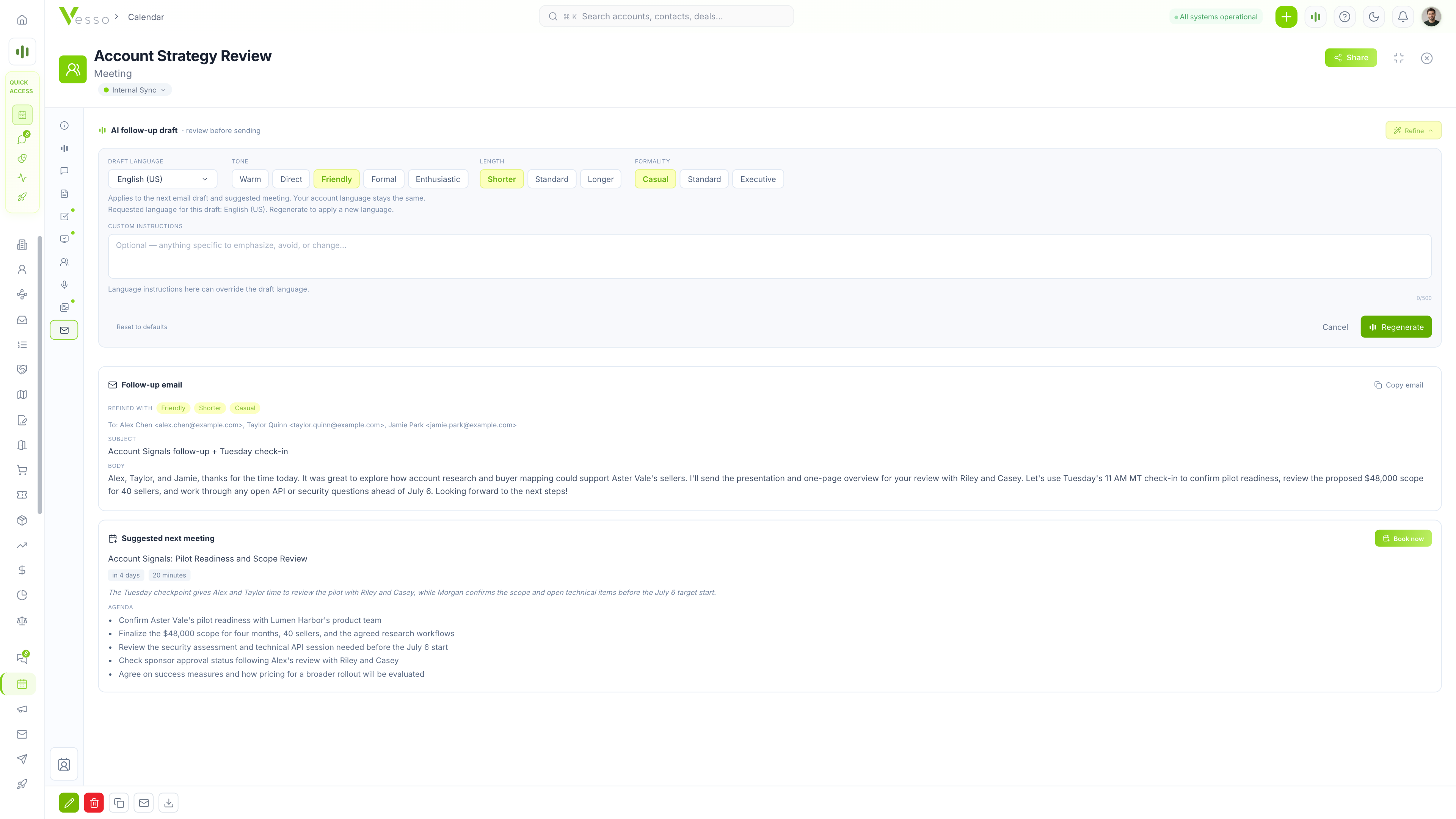Select the Executive formality option
The height and width of the screenshot is (819, 1456).
click(x=758, y=179)
